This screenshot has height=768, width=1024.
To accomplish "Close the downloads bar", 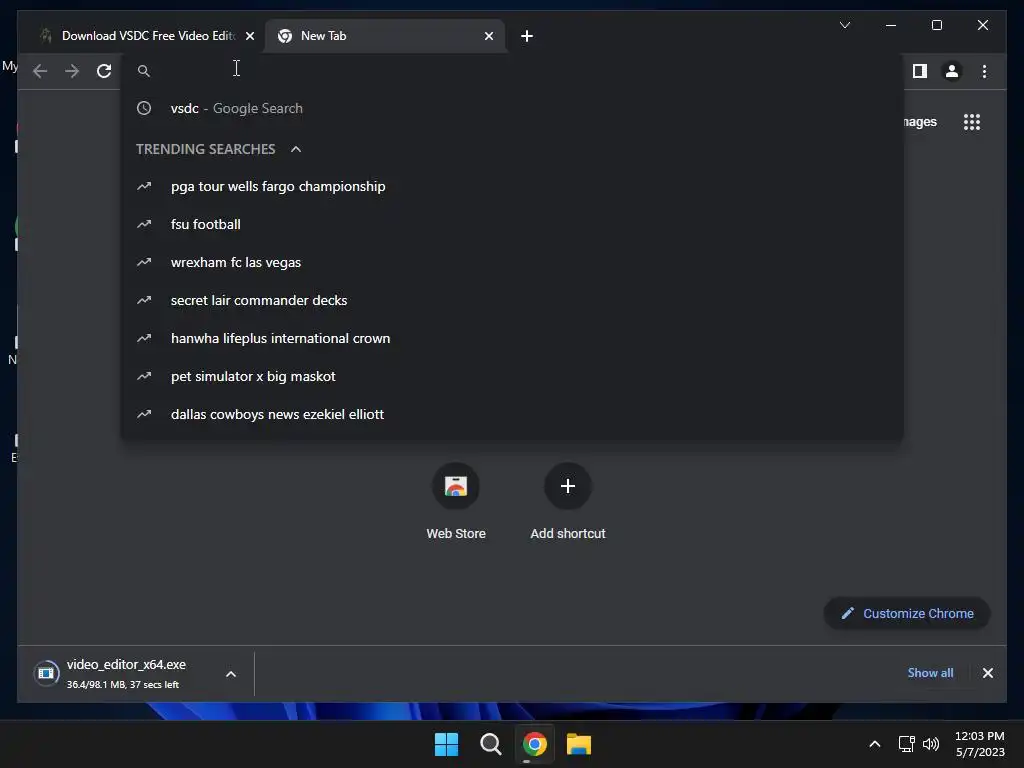I will click(987, 673).
